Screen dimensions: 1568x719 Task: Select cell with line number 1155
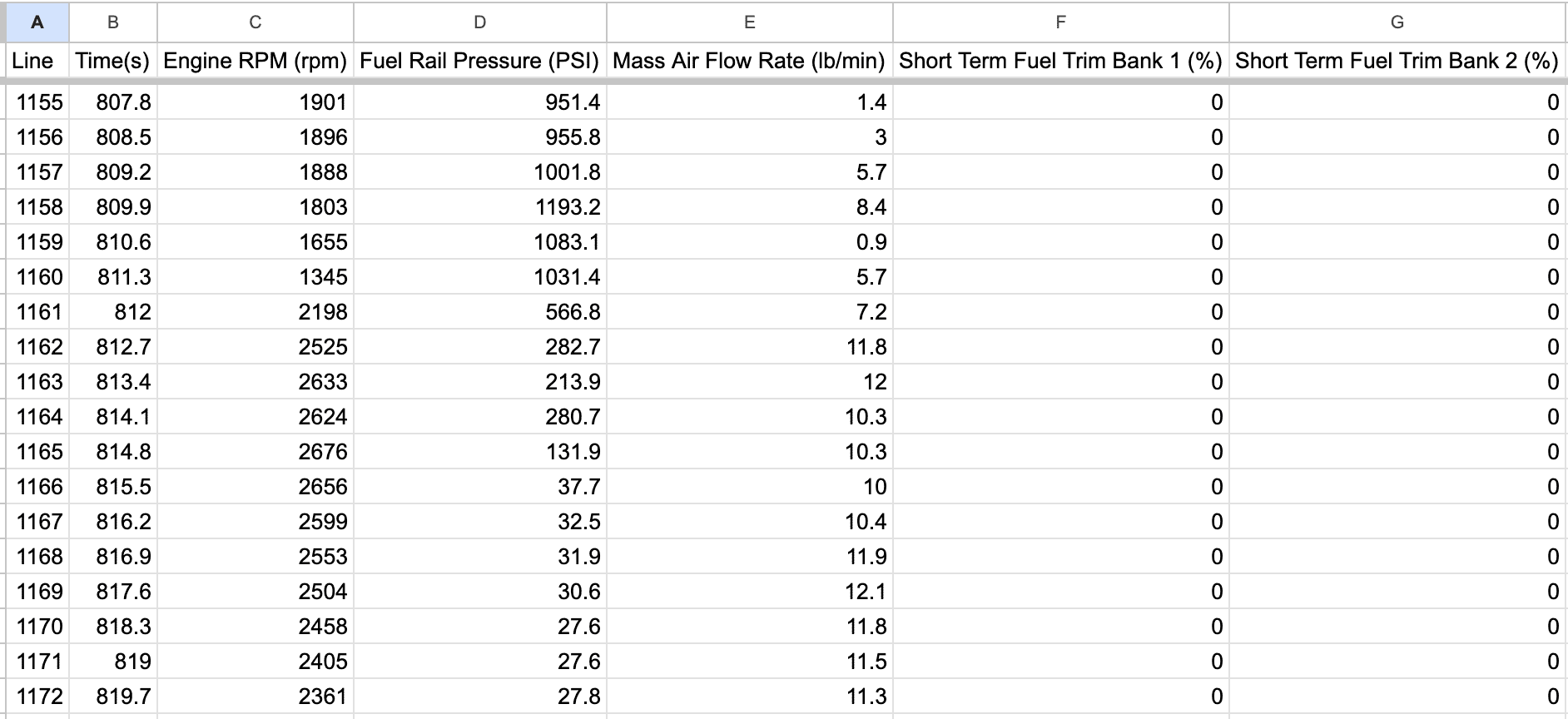click(x=37, y=102)
